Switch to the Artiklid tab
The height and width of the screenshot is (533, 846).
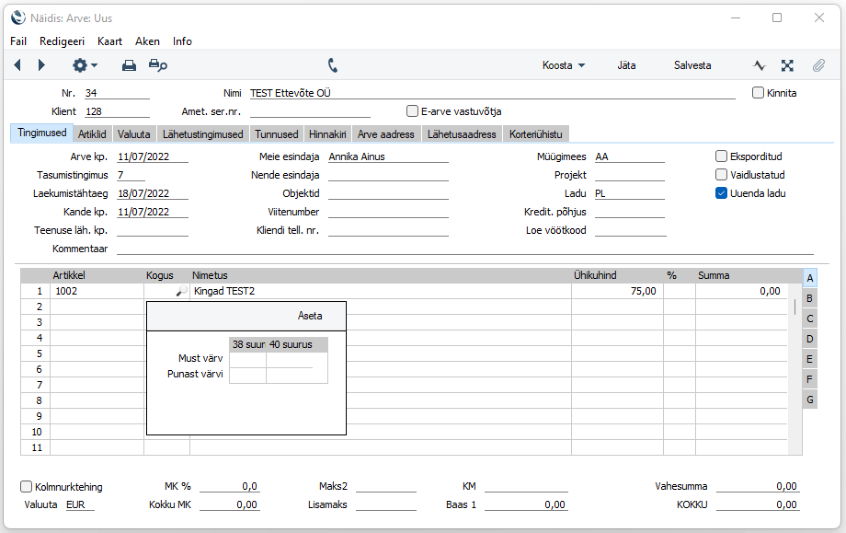pos(92,134)
